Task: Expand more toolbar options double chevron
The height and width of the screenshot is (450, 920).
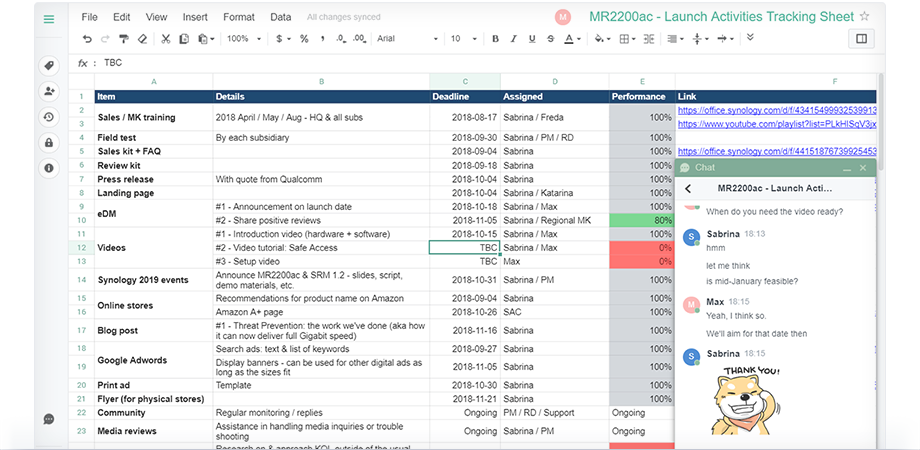Action: coord(750,38)
